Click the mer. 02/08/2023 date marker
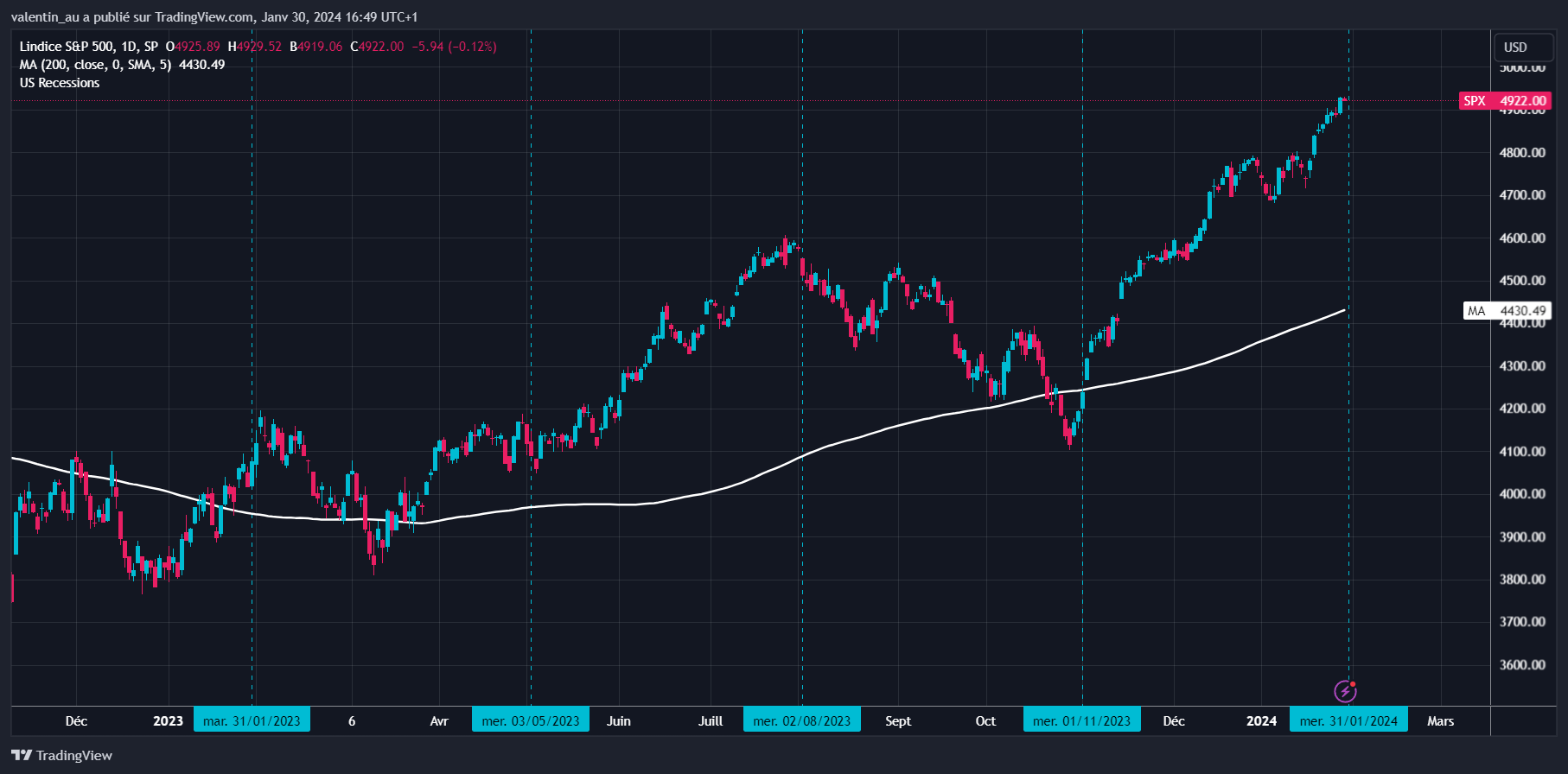 (x=801, y=720)
